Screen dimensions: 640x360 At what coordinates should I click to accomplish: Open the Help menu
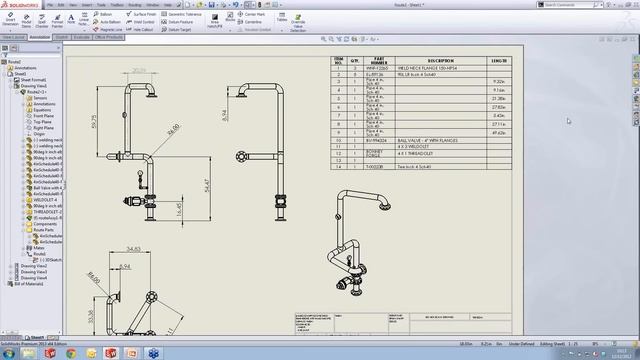click(x=168, y=5)
